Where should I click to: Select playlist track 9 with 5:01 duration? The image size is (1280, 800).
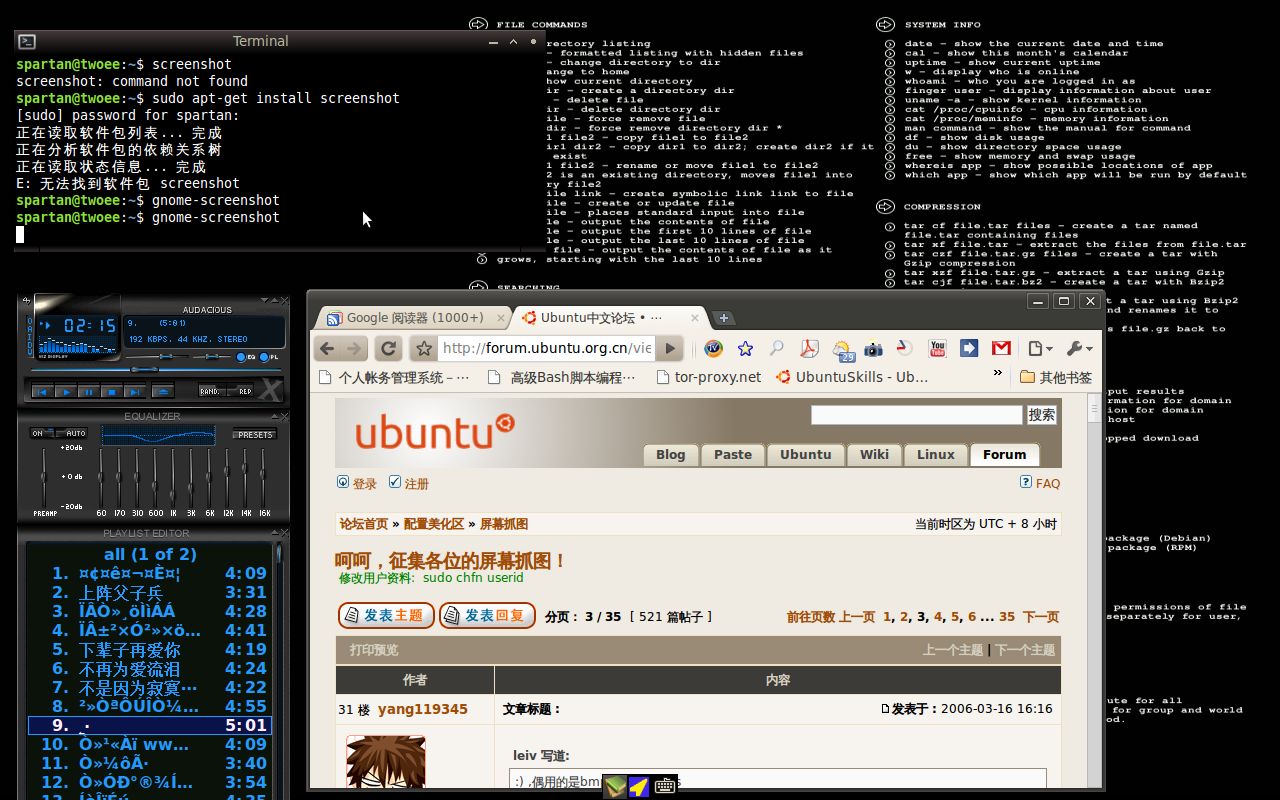[149, 725]
